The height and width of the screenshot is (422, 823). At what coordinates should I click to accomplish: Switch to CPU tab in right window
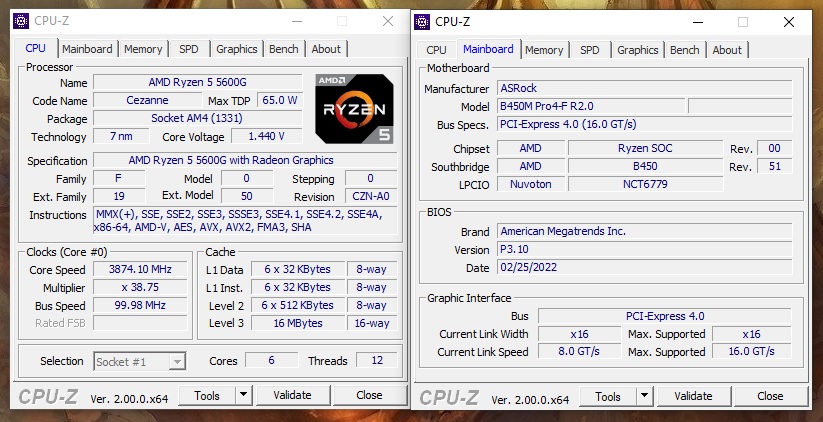[436, 50]
